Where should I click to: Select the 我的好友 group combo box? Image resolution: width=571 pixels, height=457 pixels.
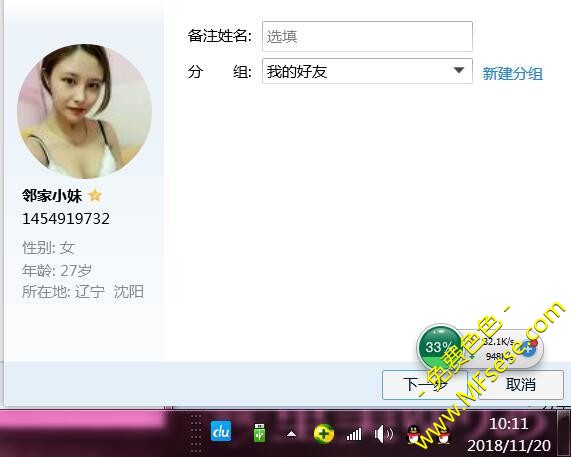click(367, 71)
